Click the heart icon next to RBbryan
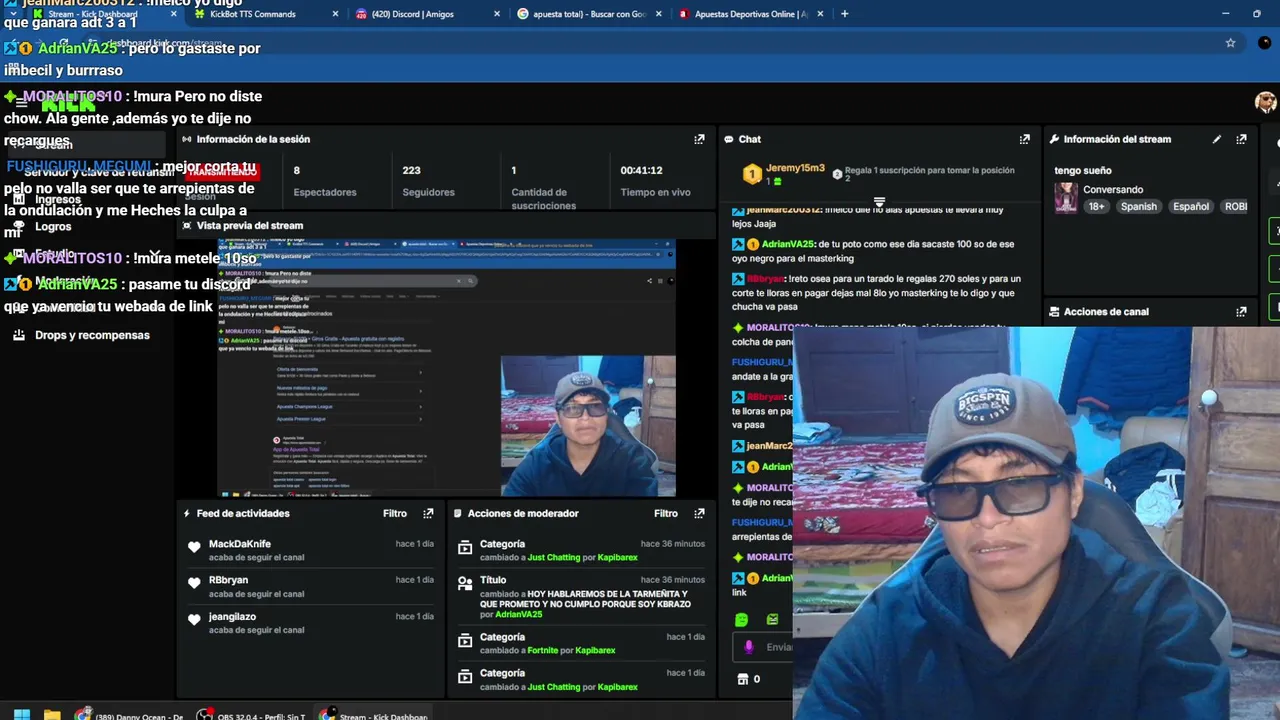1280x720 pixels. pos(194,583)
